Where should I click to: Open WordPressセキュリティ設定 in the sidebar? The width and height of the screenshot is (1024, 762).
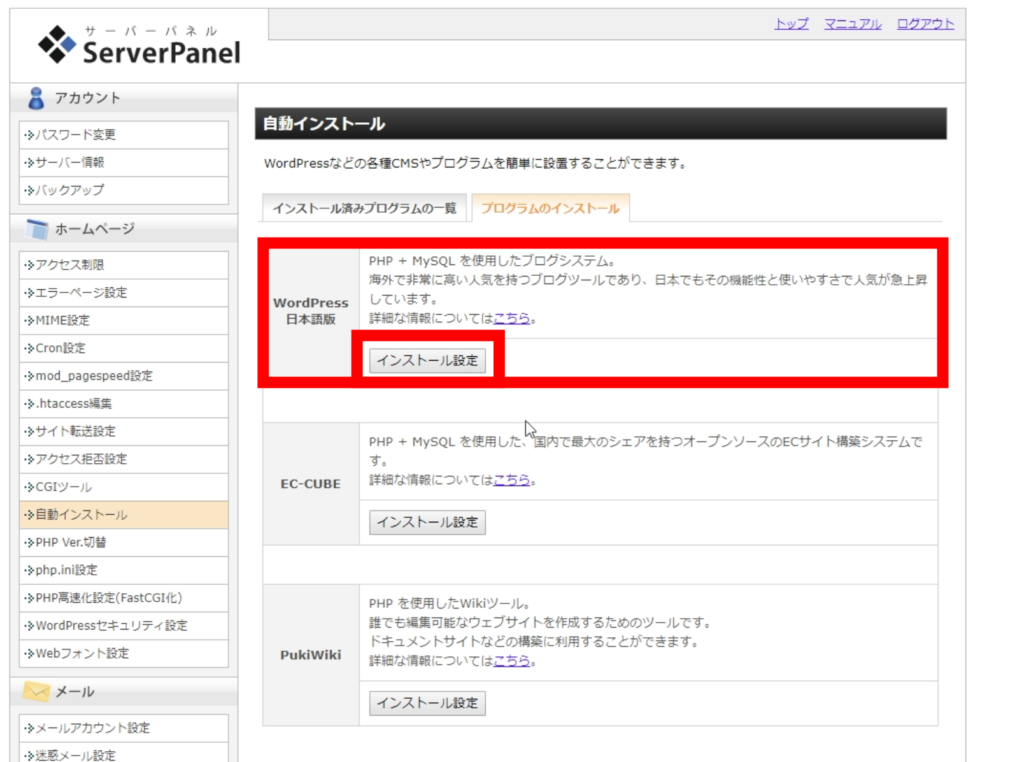(x=124, y=626)
